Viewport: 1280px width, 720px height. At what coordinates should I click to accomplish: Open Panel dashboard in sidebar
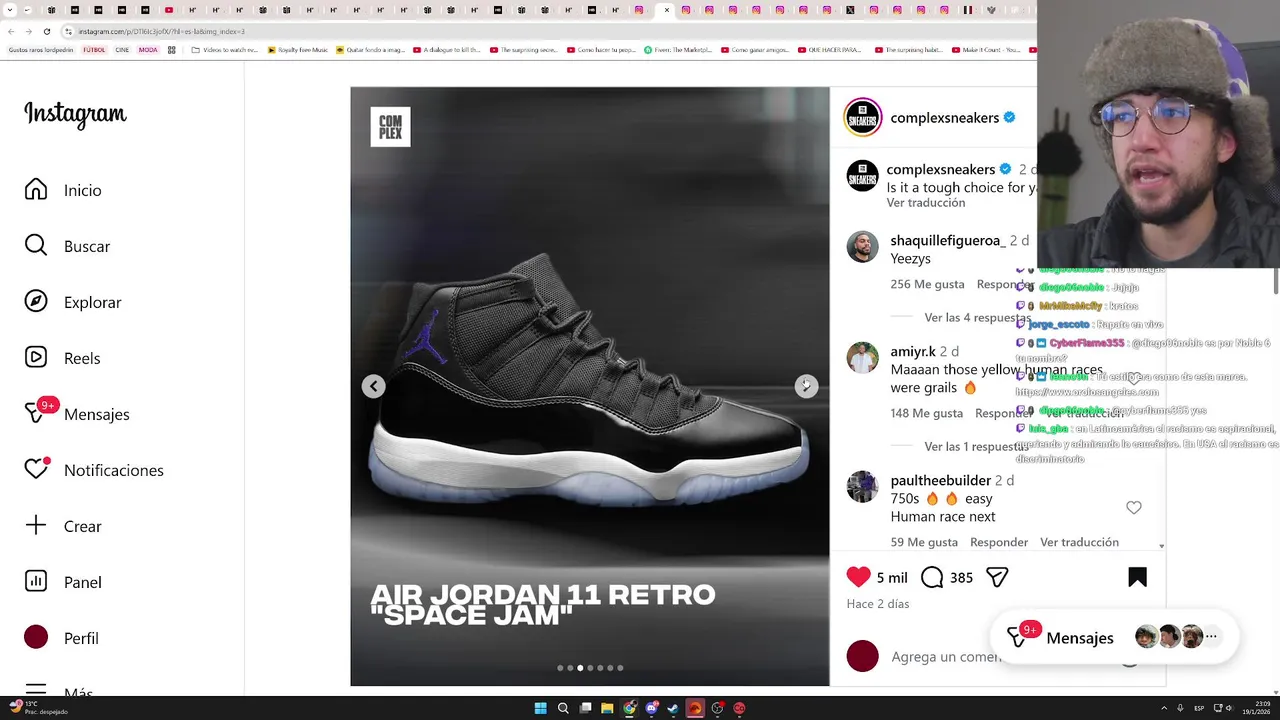[63, 582]
